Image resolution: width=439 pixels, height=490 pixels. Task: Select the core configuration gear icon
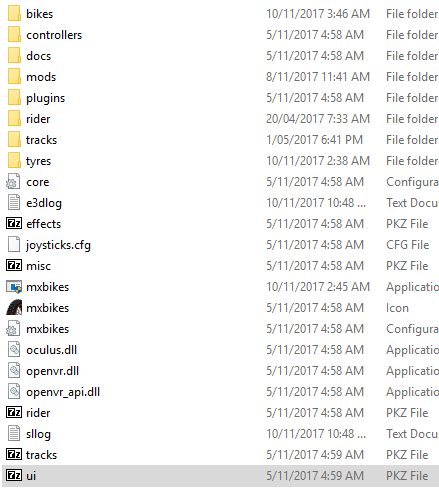click(x=13, y=182)
